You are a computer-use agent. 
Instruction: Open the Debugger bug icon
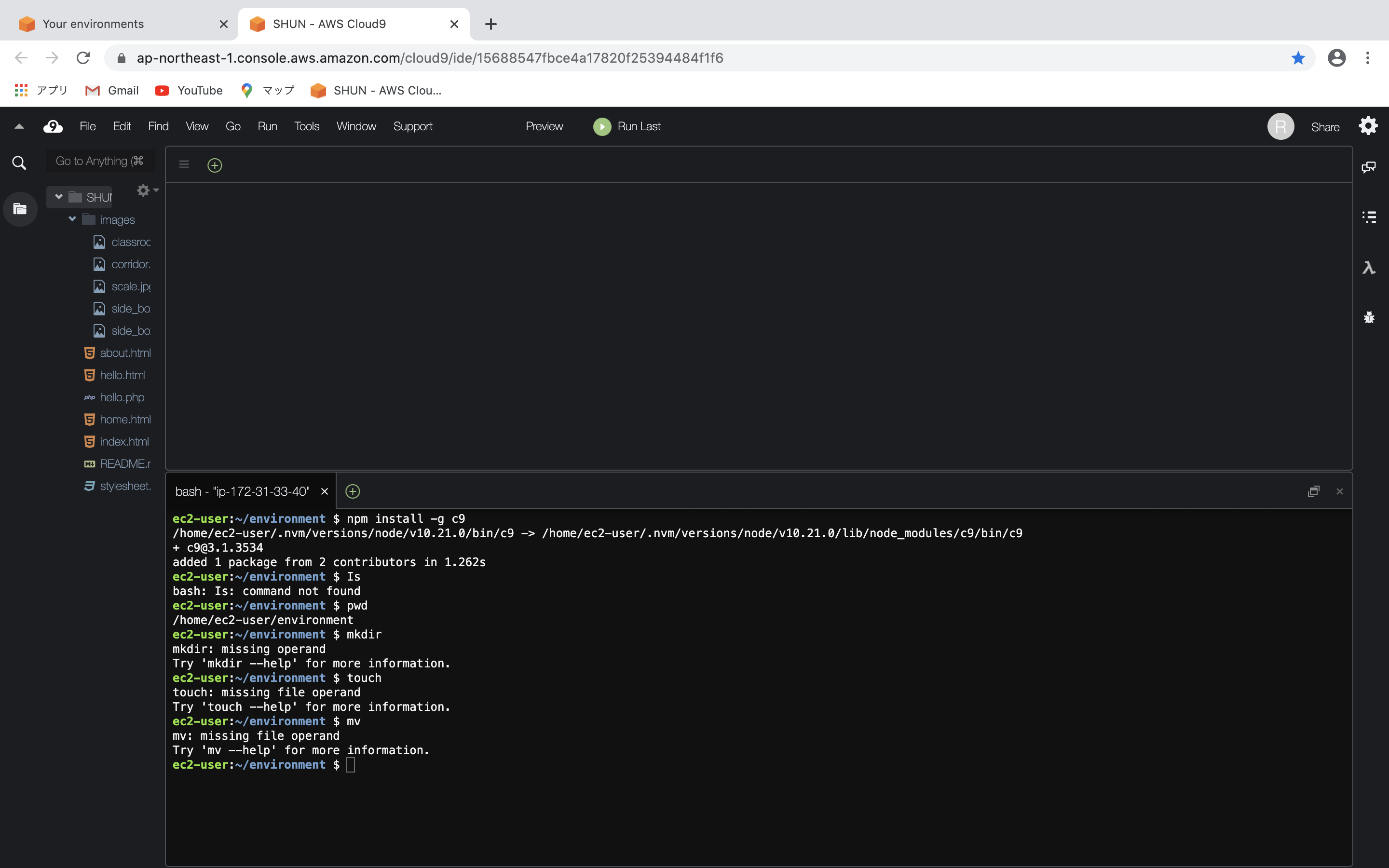click(x=1368, y=317)
